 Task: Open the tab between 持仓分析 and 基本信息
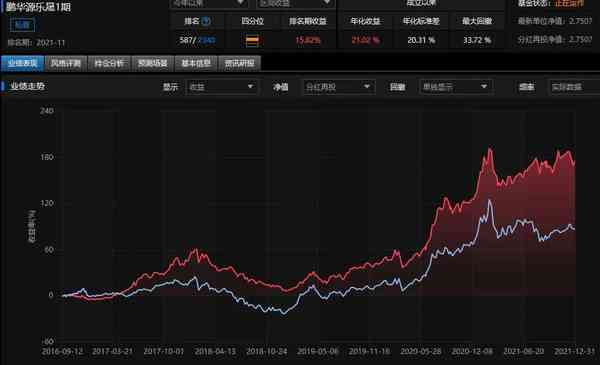[x=153, y=63]
